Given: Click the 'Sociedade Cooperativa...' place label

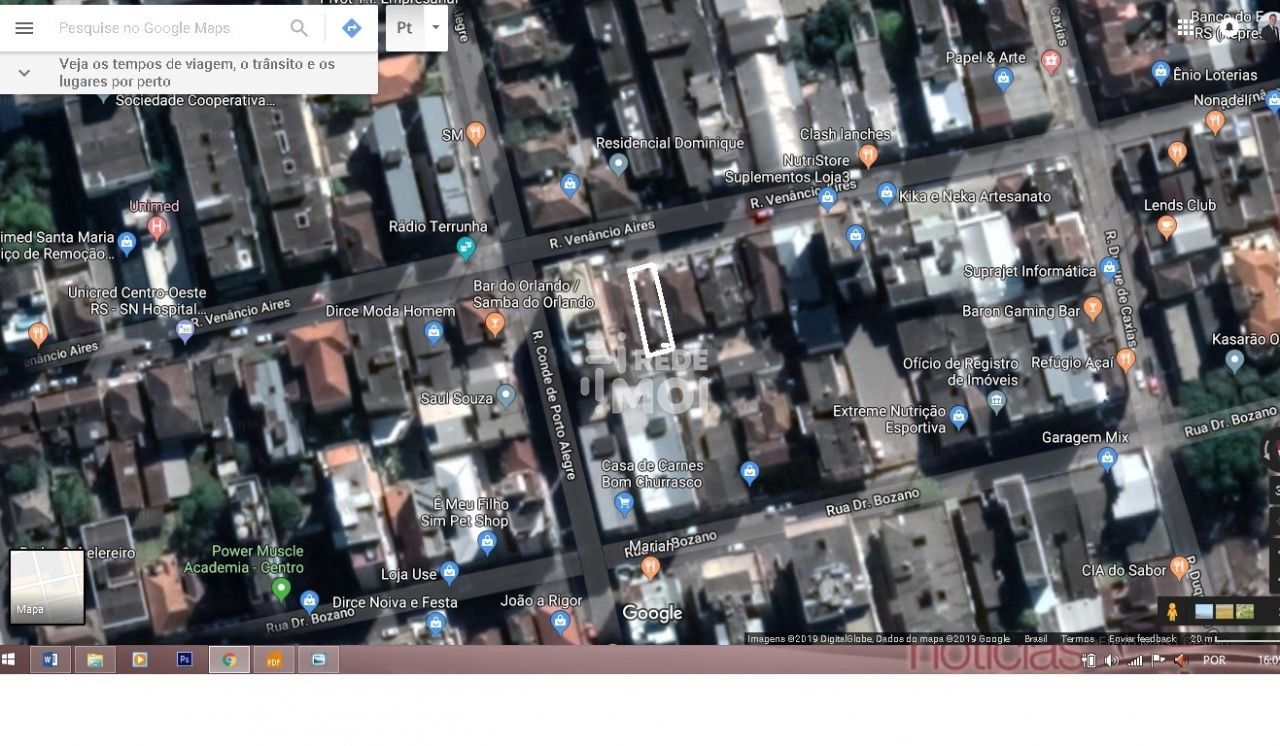Looking at the screenshot, I should tap(195, 100).
